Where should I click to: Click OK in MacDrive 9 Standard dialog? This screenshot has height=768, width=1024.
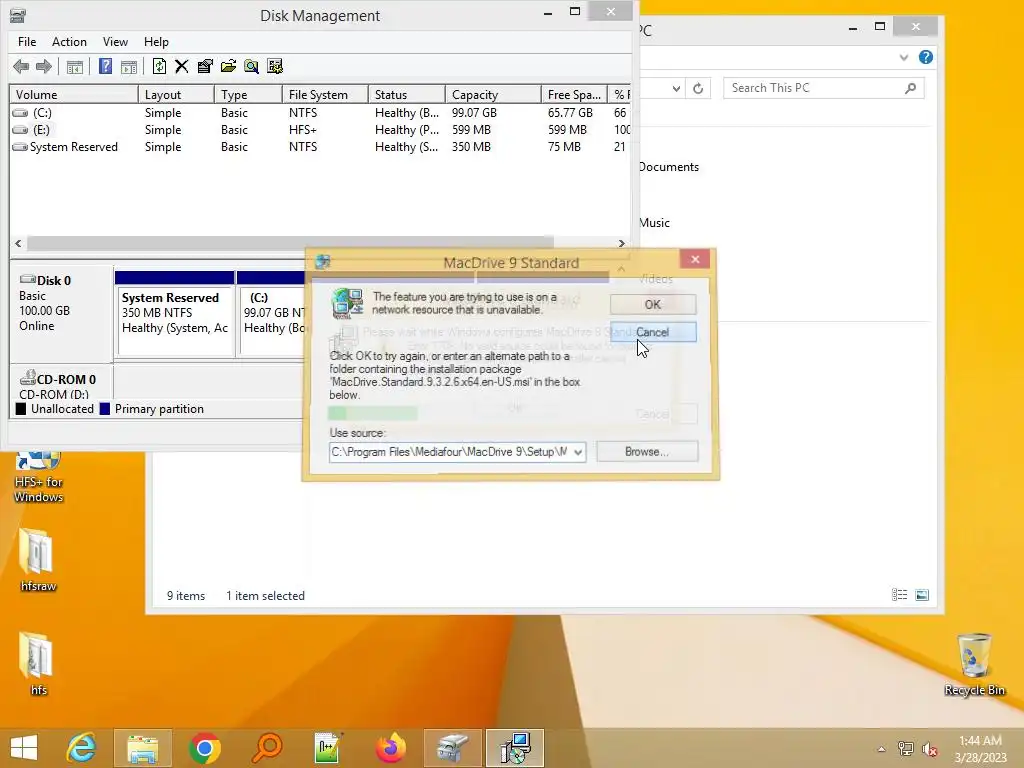coord(653,304)
